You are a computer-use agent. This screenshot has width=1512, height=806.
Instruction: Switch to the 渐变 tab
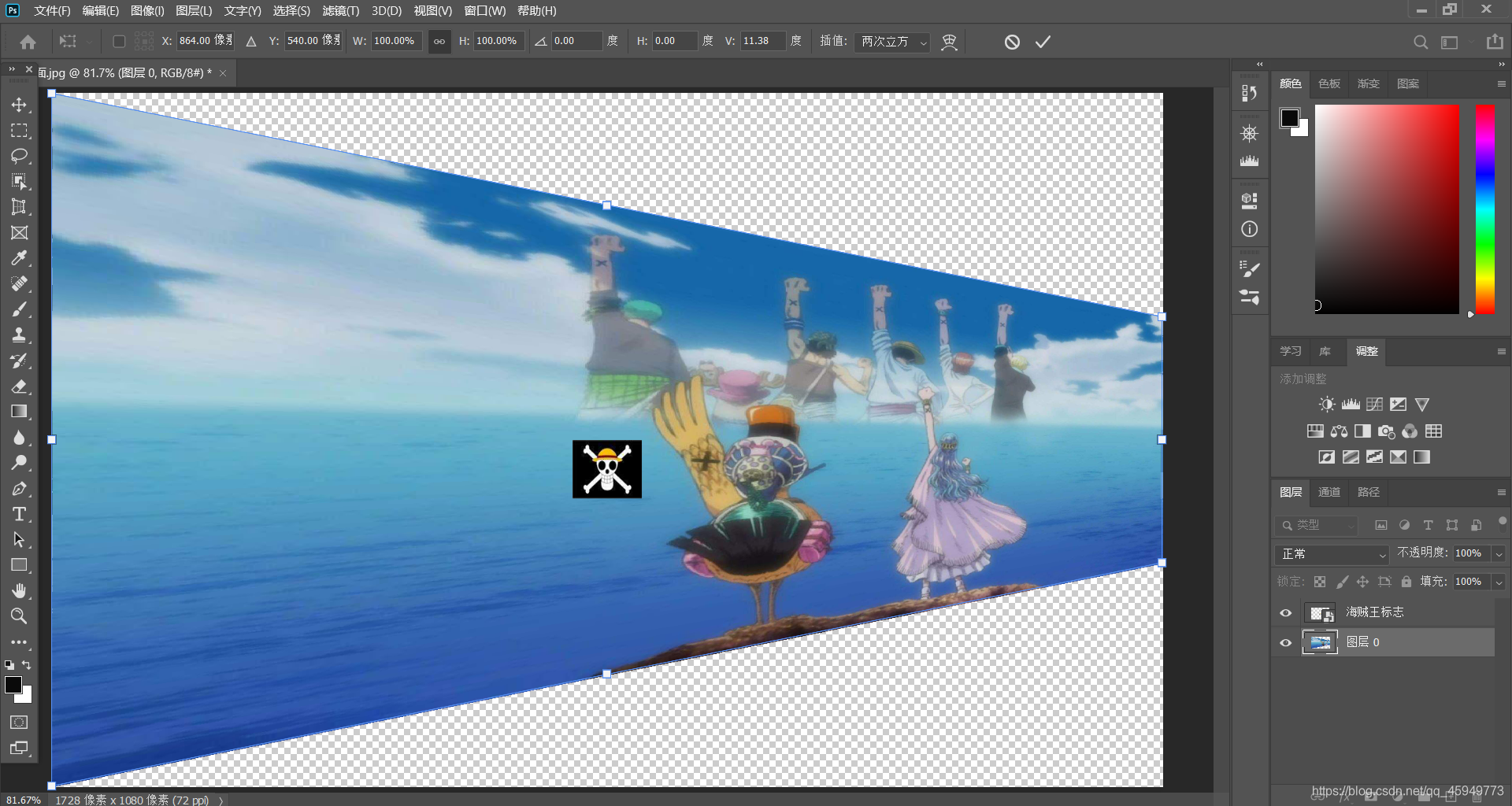click(x=1369, y=83)
